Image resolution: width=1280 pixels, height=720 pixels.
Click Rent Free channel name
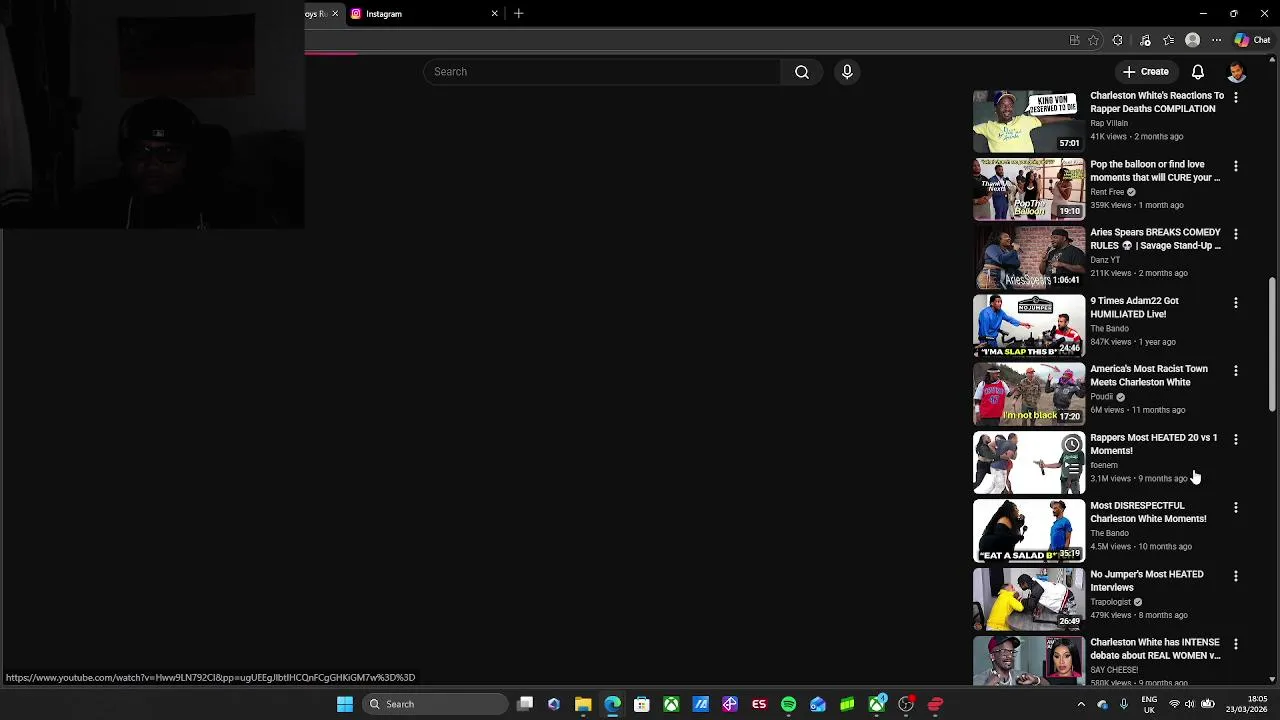[x=1107, y=192]
